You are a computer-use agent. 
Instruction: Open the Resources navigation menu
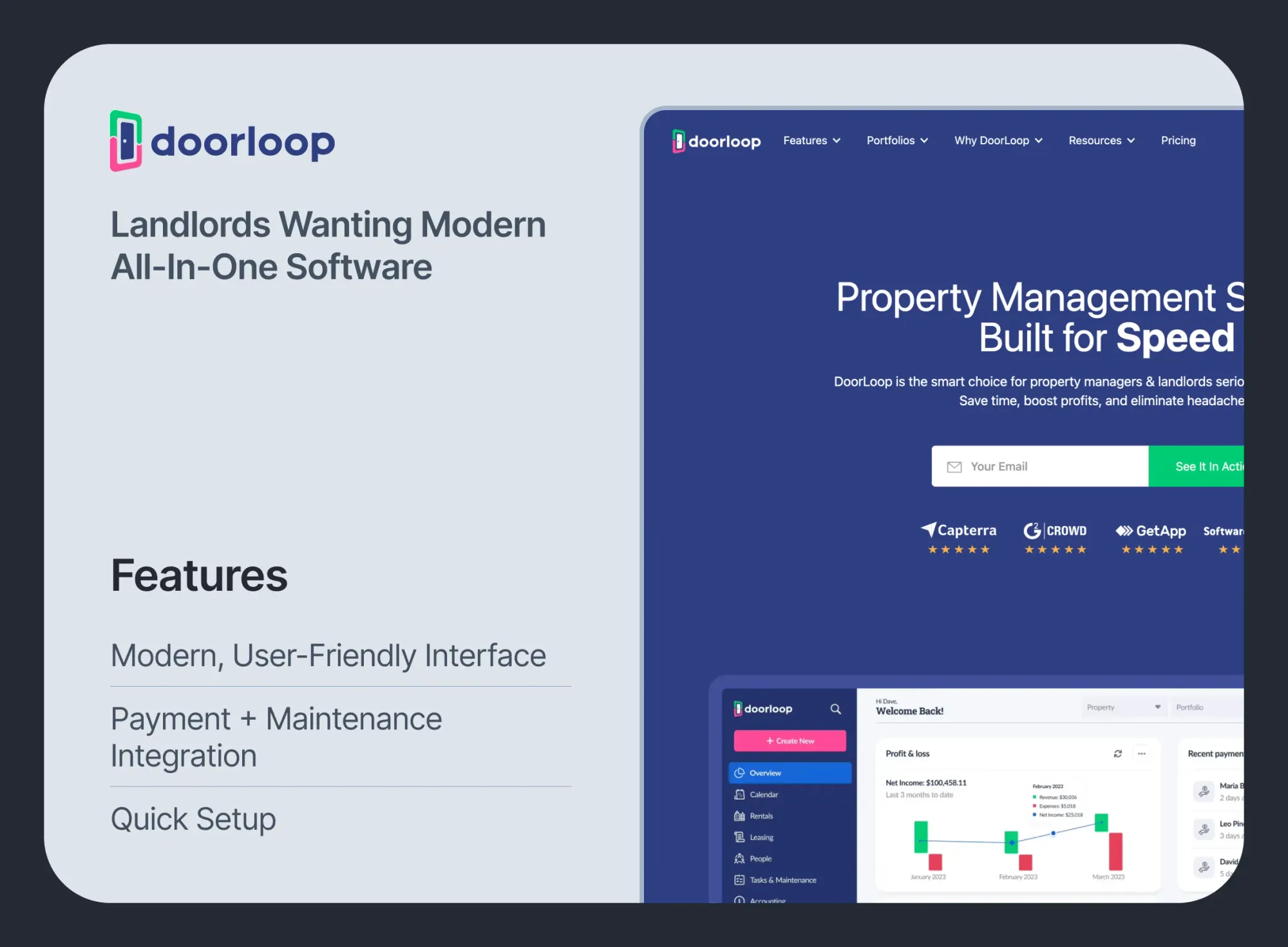point(1101,140)
